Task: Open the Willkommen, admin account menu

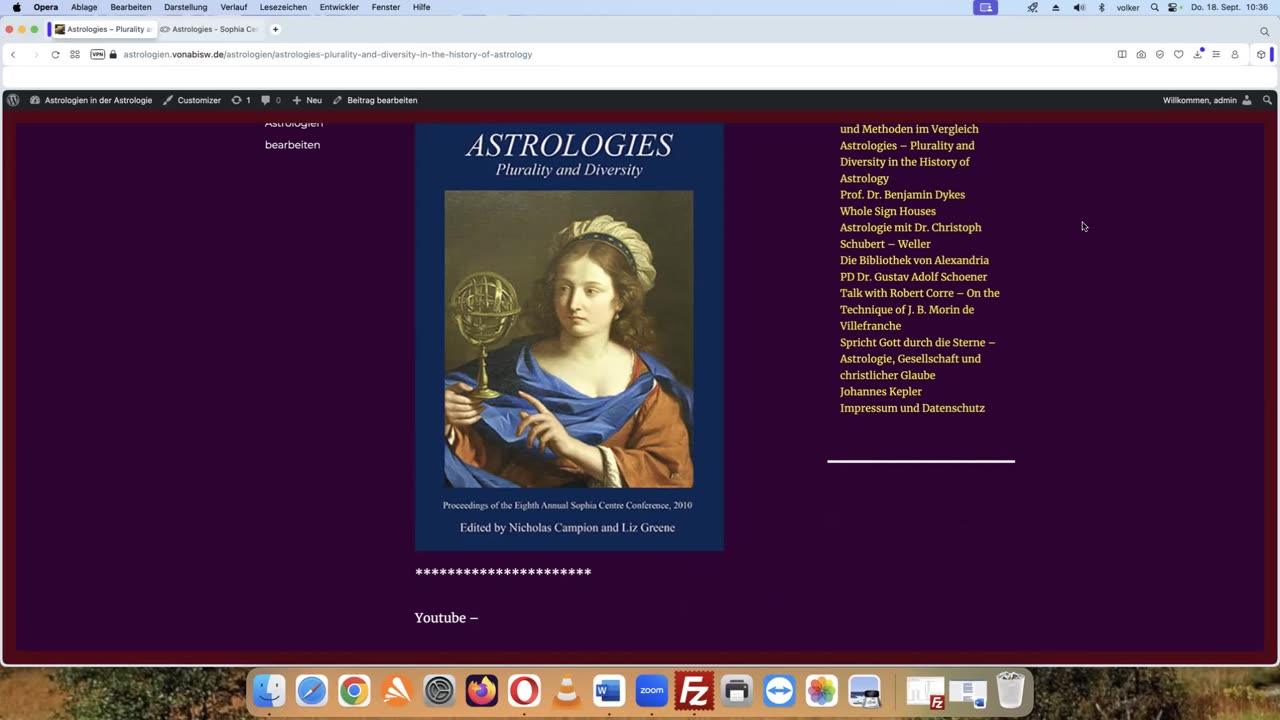Action: (1207, 100)
